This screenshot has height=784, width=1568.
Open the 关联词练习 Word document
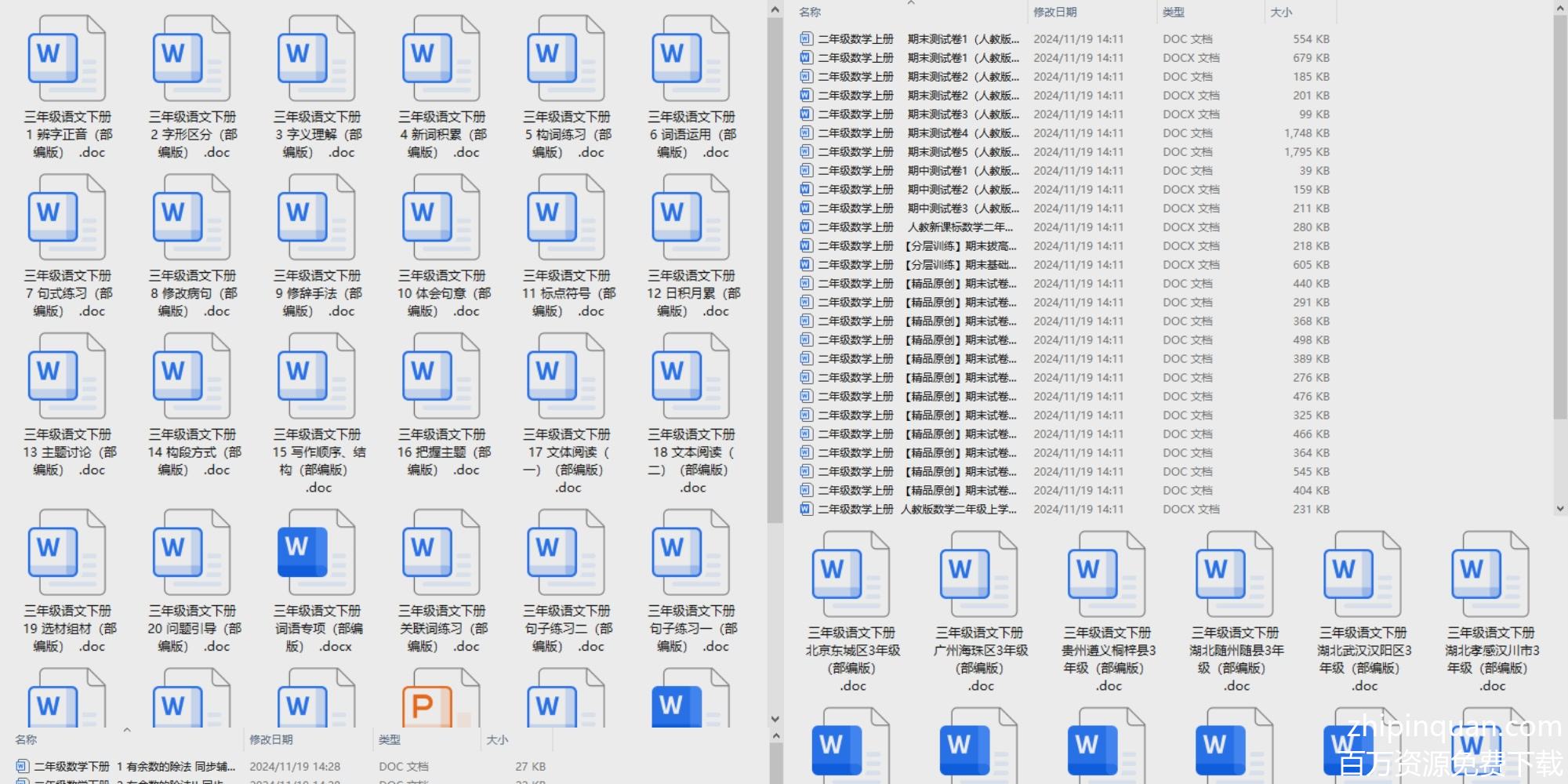click(441, 554)
